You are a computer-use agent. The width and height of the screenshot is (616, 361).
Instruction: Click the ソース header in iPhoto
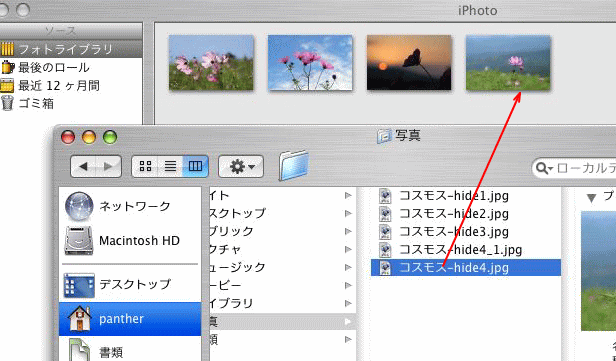click(71, 31)
